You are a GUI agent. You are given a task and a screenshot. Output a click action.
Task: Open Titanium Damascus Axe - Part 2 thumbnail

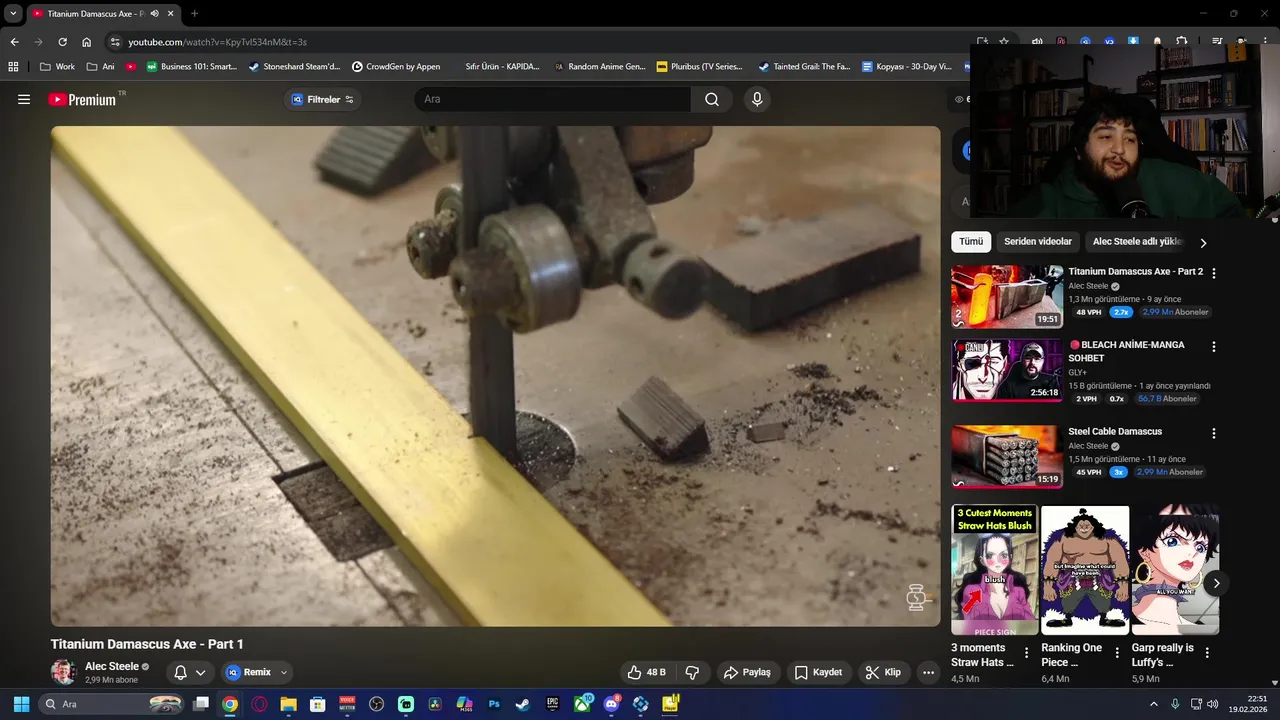(x=1007, y=296)
